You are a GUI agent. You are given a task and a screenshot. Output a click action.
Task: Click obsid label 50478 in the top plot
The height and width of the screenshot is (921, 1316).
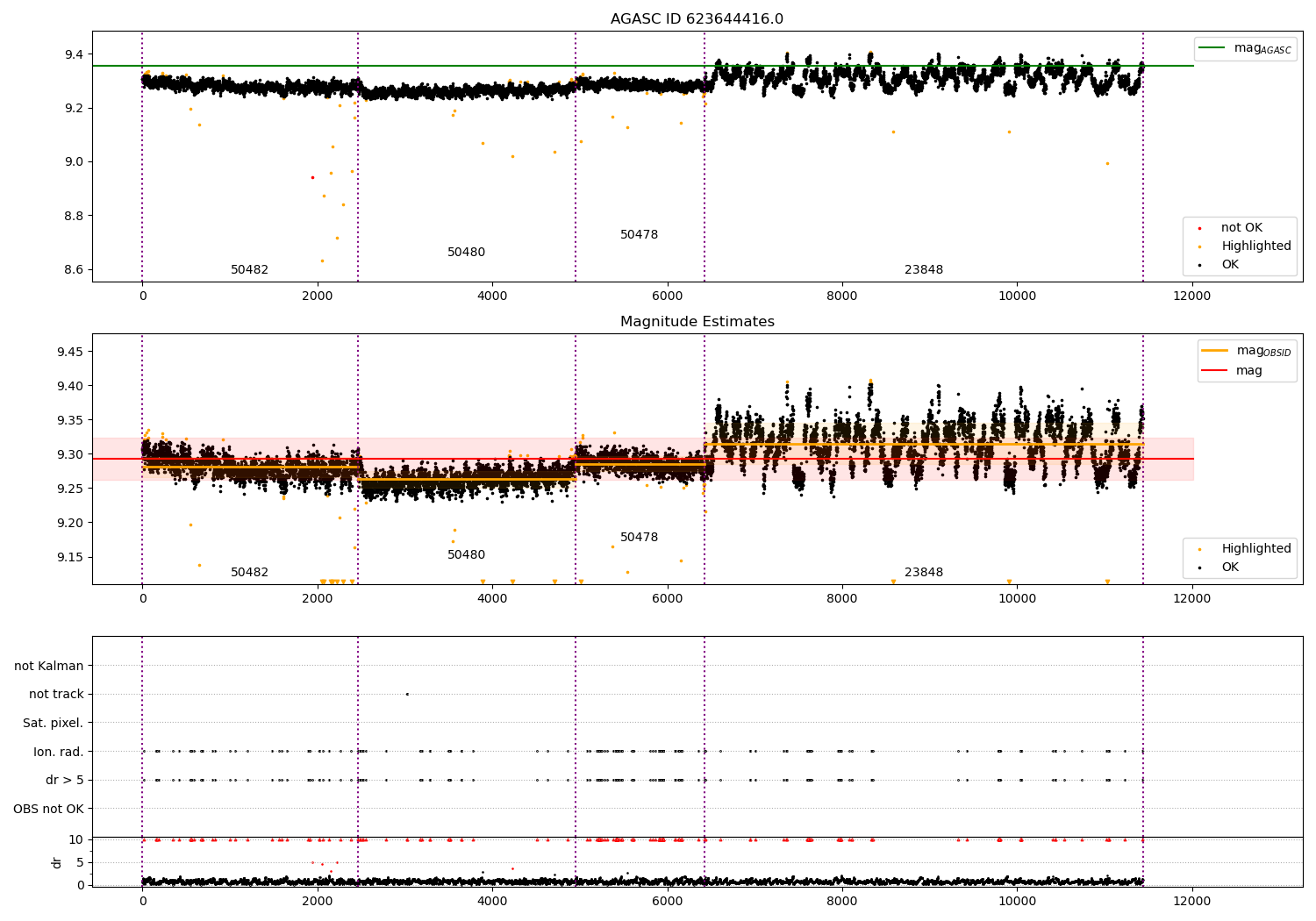point(639,235)
